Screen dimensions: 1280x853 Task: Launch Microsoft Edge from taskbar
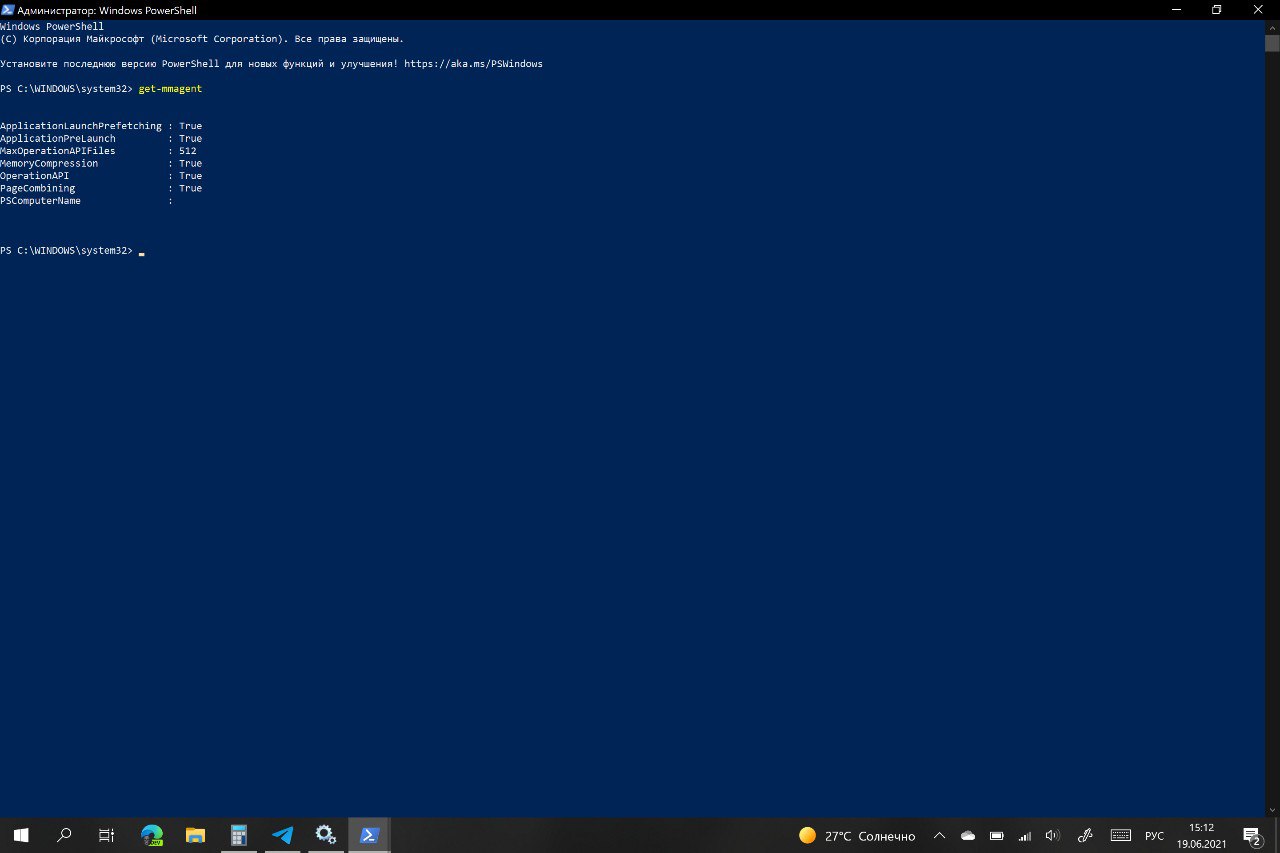152,835
